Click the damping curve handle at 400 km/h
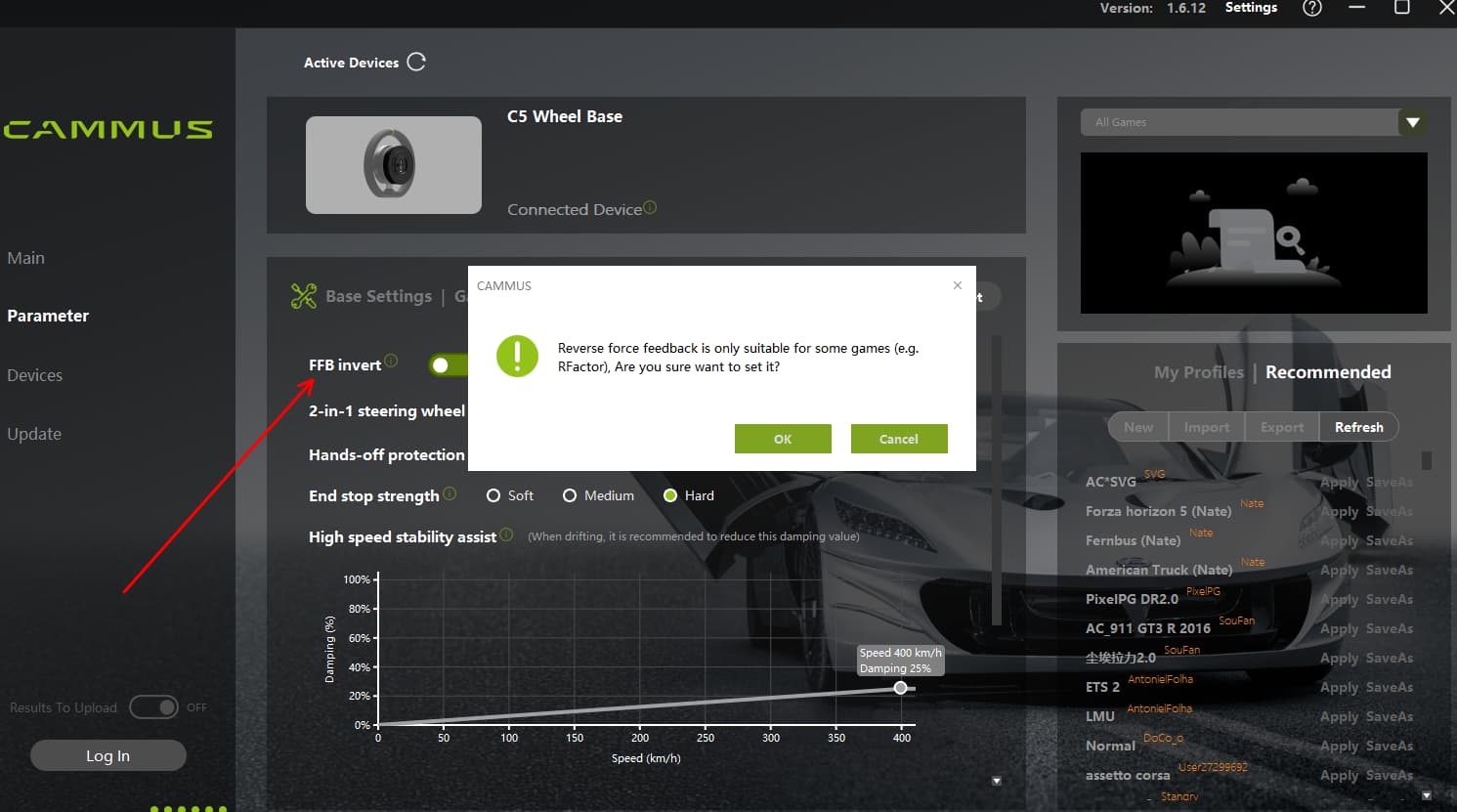 [x=900, y=688]
